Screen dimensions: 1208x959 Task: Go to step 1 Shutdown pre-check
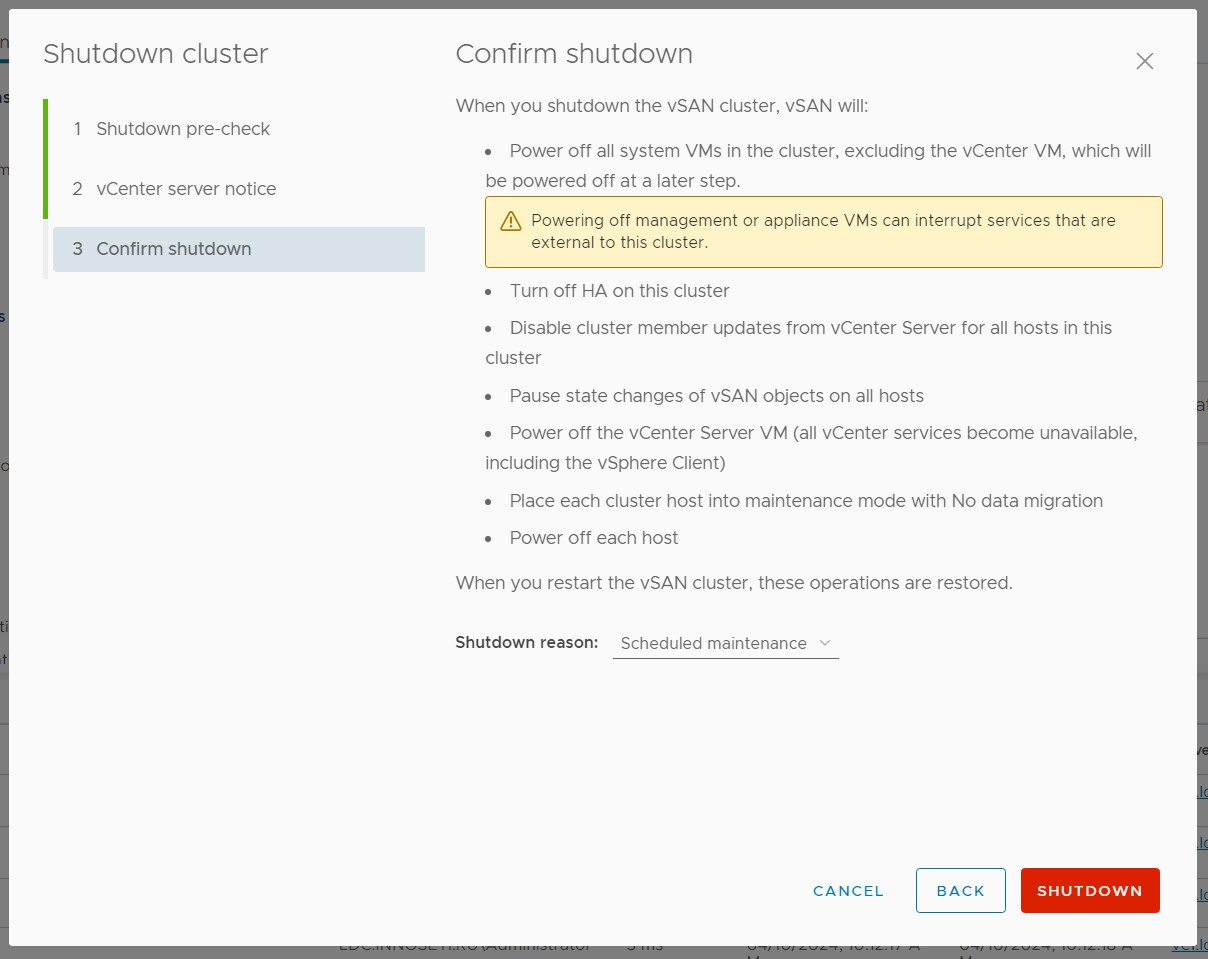coord(183,129)
